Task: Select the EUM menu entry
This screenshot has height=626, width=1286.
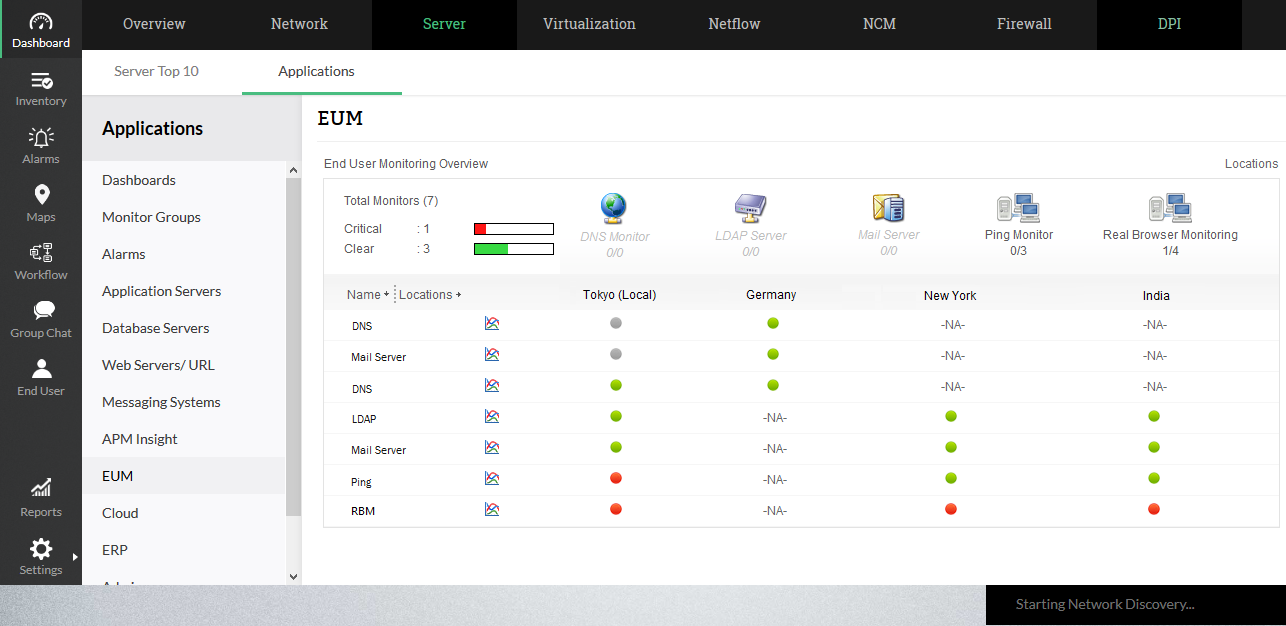Action: [184, 476]
